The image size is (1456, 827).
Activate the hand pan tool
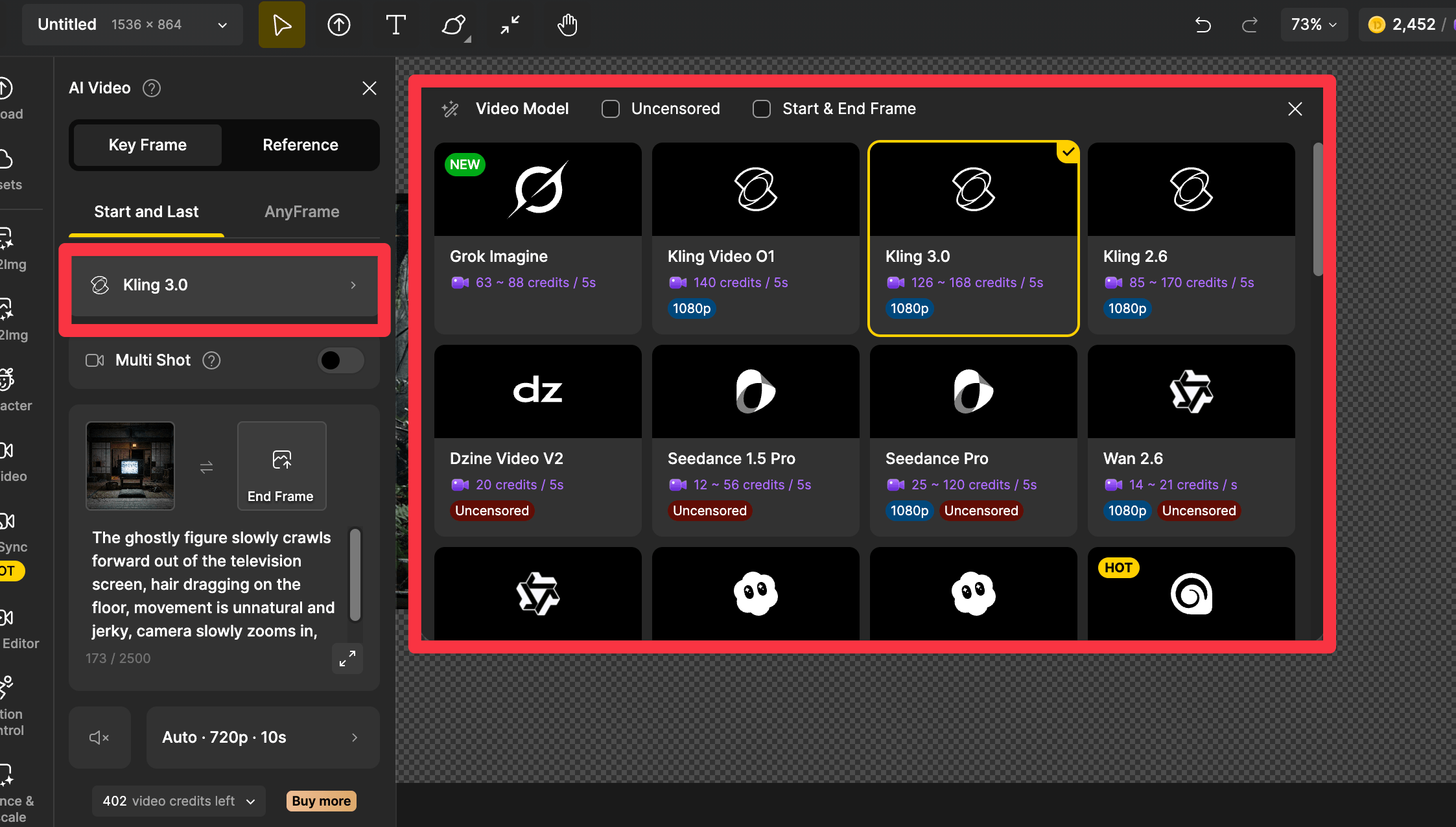[567, 25]
